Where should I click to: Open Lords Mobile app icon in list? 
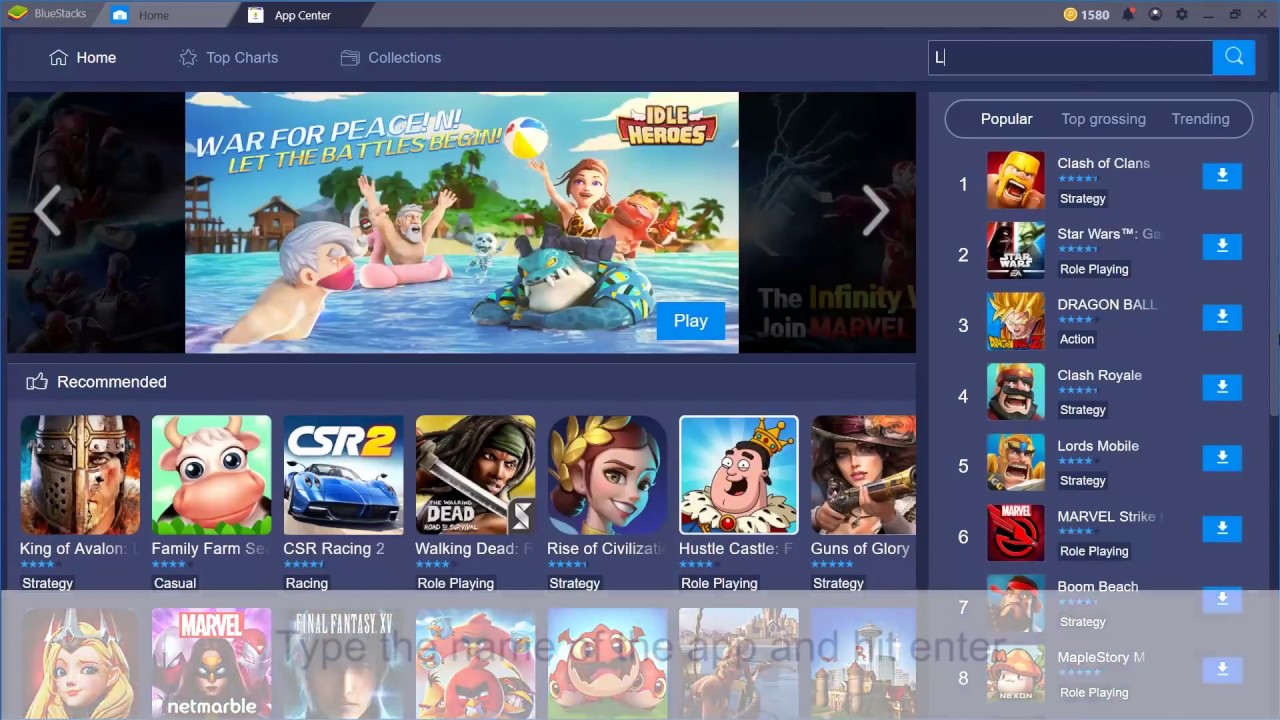coord(1016,462)
